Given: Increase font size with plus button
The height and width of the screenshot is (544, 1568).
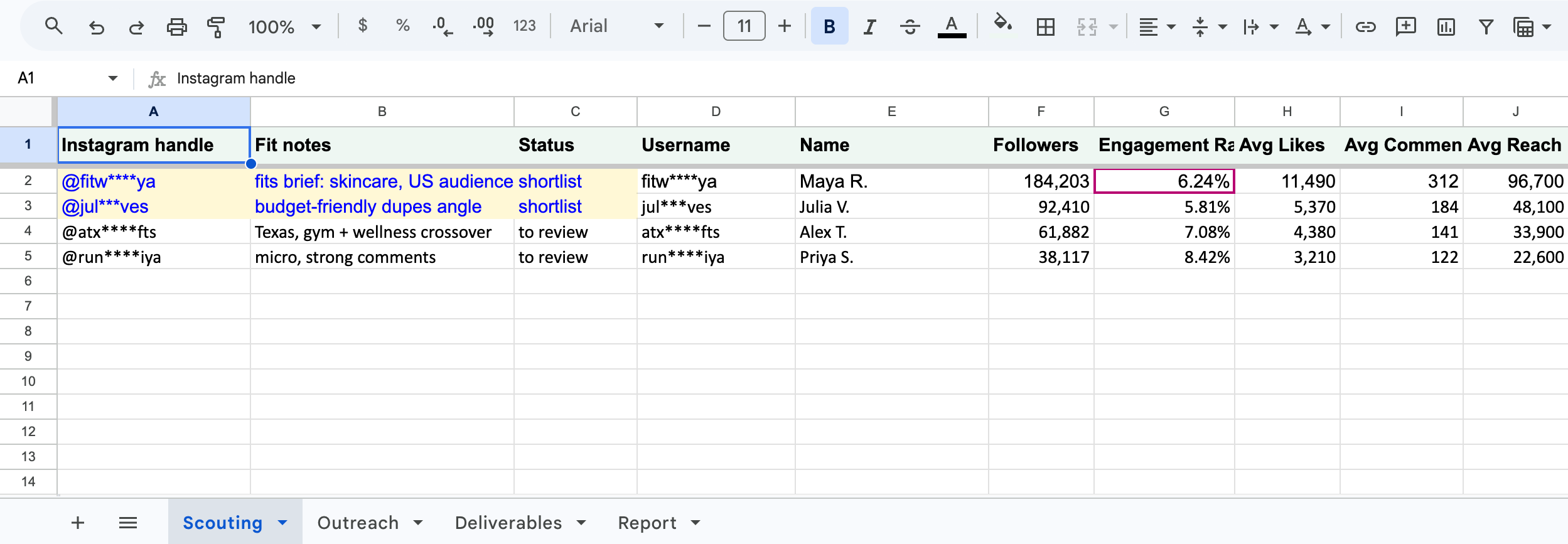Looking at the screenshot, I should pyautogui.click(x=785, y=26).
